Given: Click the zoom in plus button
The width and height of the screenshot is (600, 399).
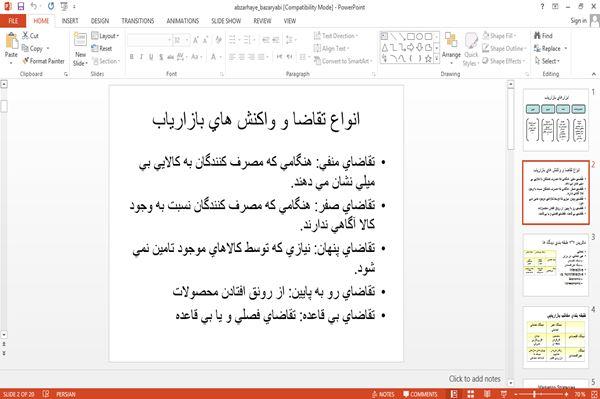Looking at the screenshot, I should point(566,394).
